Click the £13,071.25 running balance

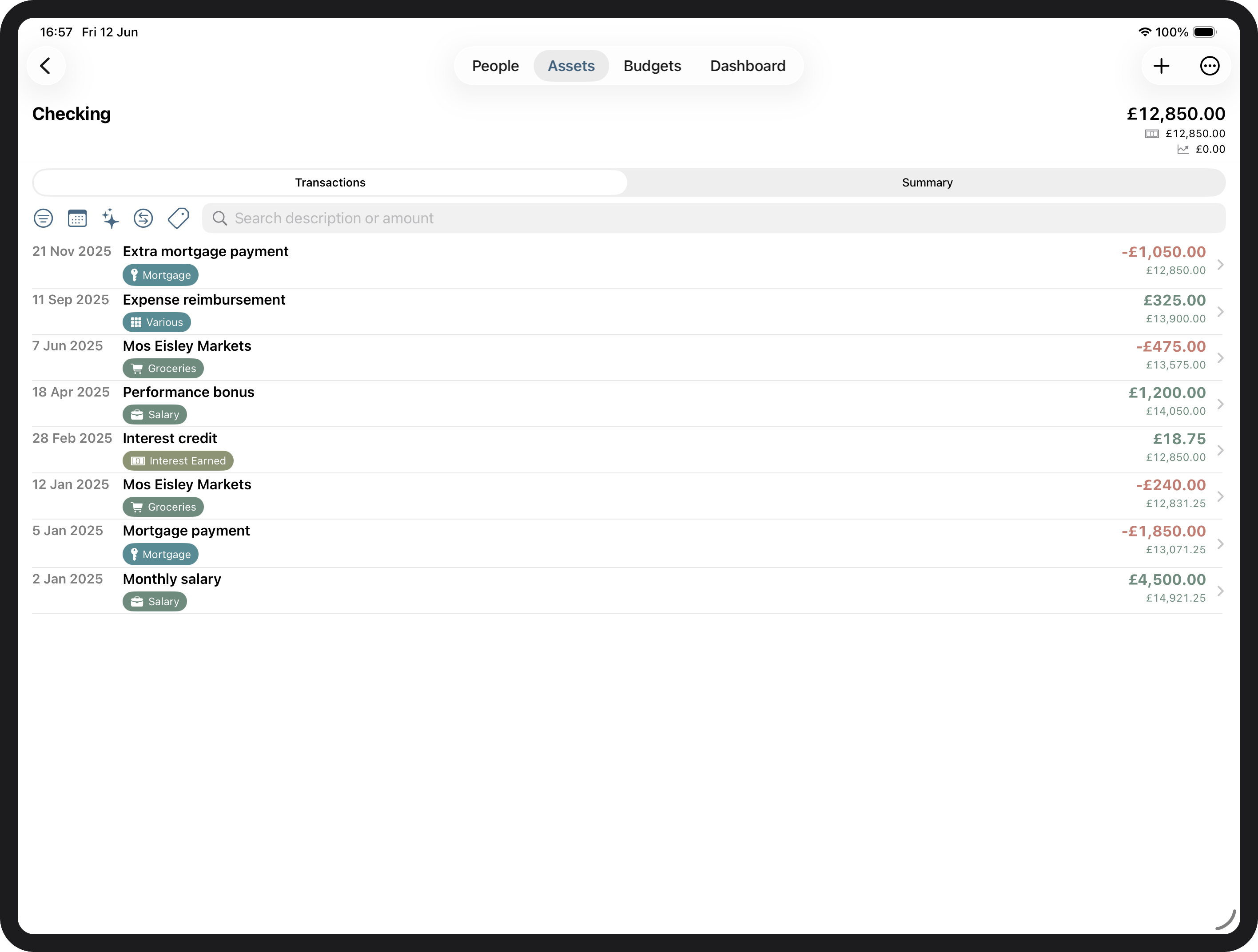coord(1175,550)
